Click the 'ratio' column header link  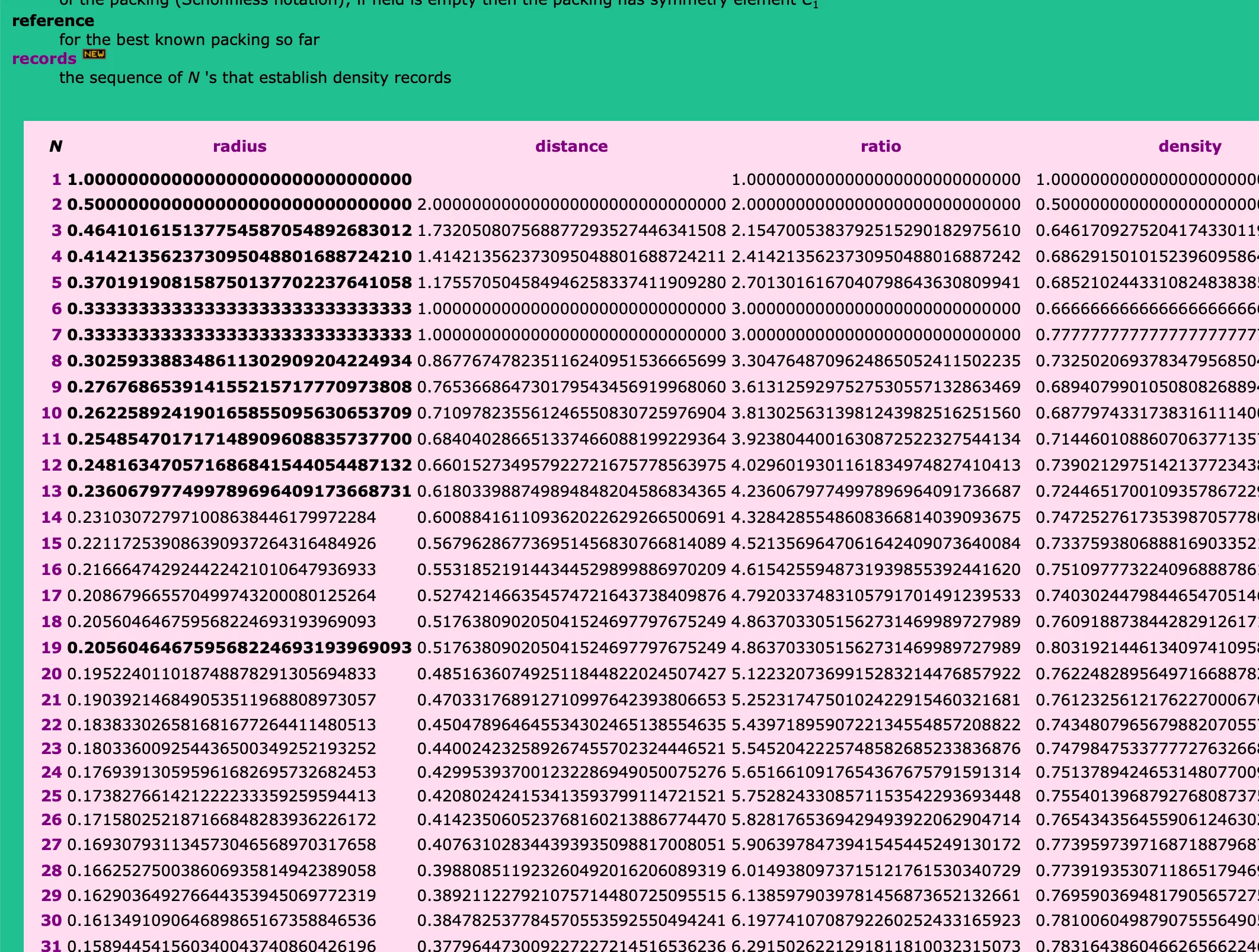click(x=881, y=146)
